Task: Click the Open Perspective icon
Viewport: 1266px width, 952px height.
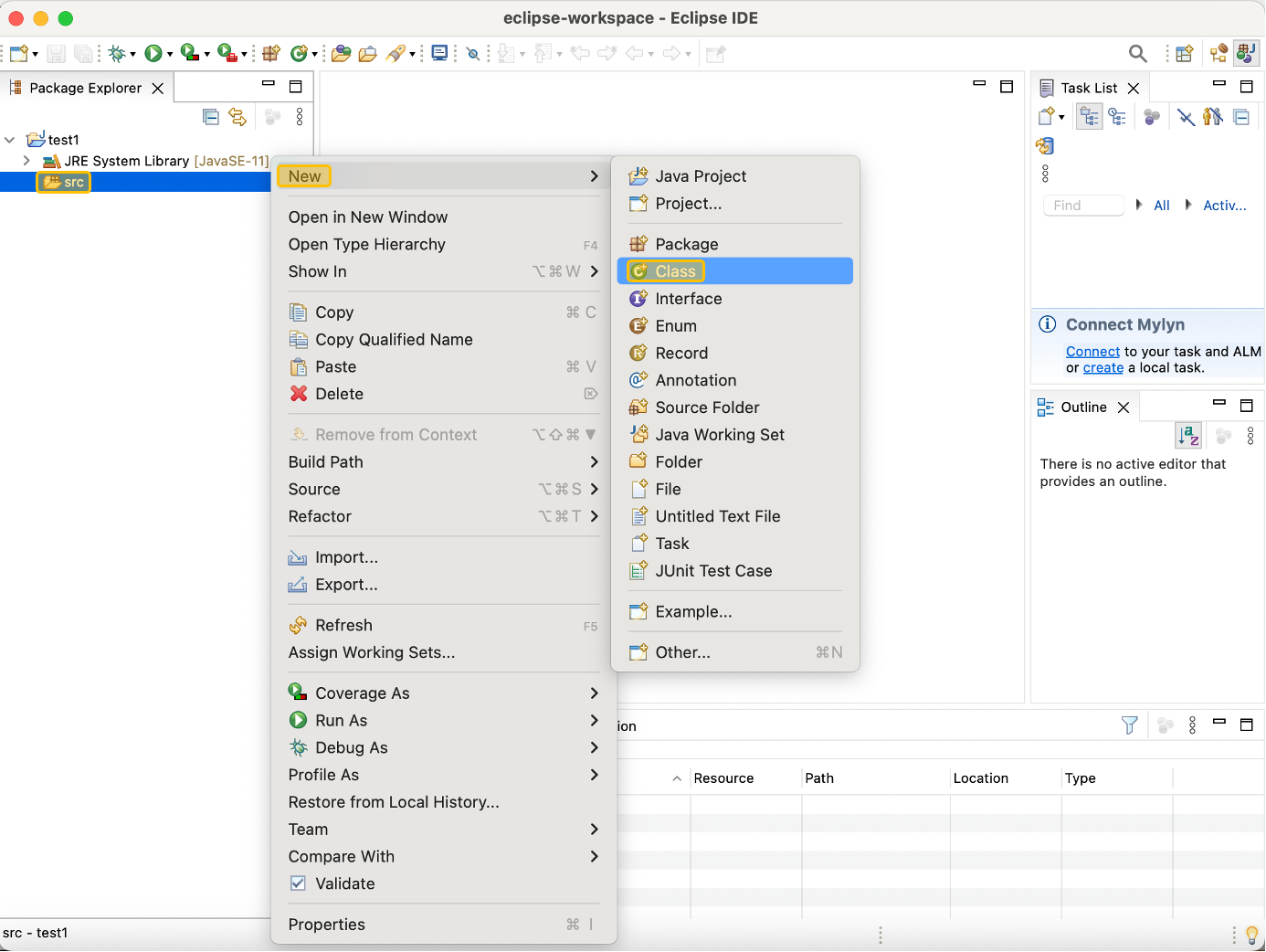Action: (x=1185, y=54)
